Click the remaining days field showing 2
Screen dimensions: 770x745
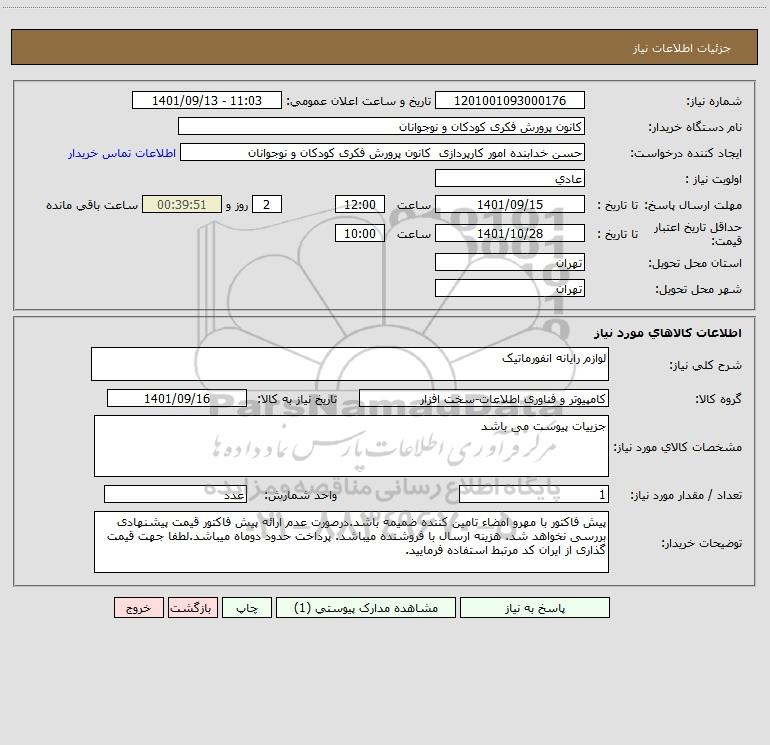(x=267, y=204)
